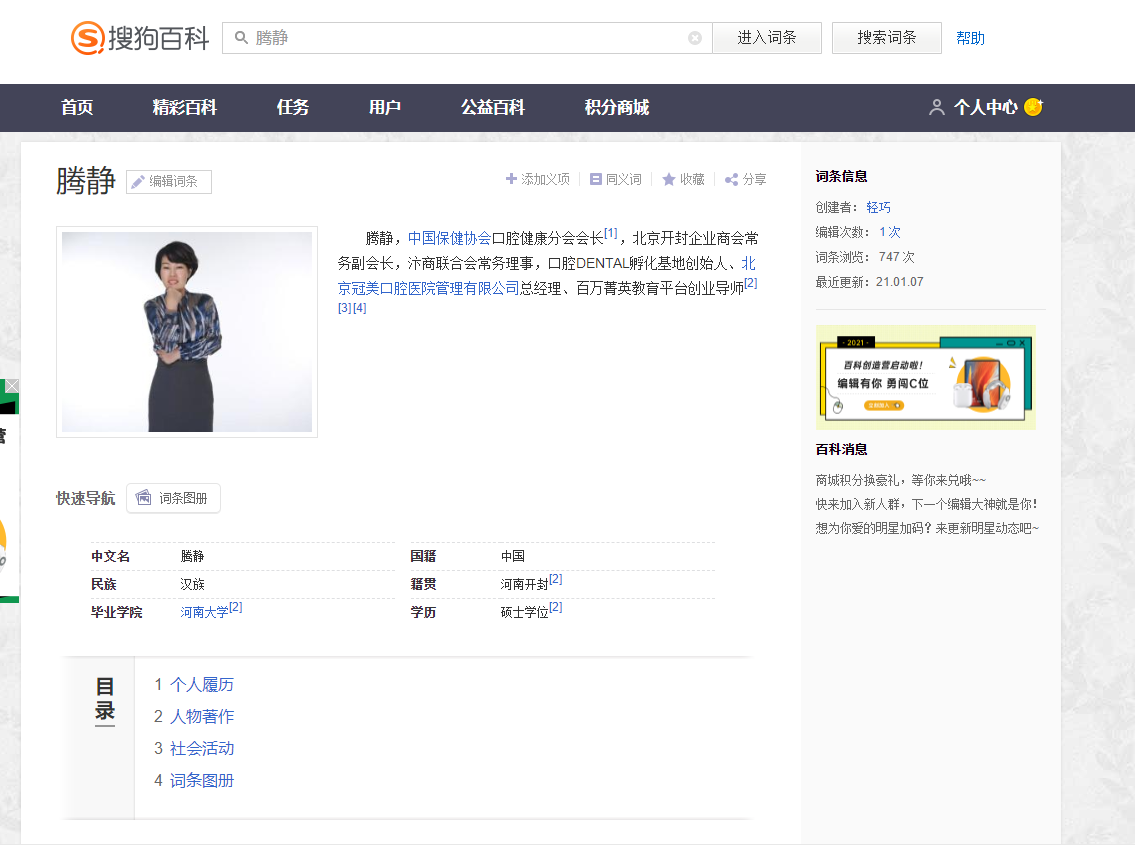Screen dimensions: 1135x852
Task: Select the 中国 value in 国籍 row
Action: coord(512,556)
